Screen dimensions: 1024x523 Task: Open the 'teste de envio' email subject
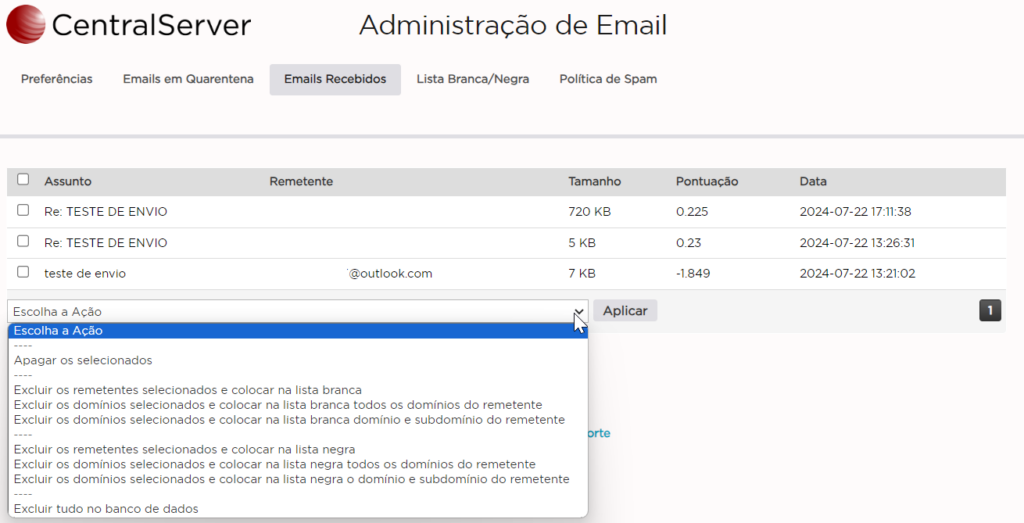coord(85,273)
